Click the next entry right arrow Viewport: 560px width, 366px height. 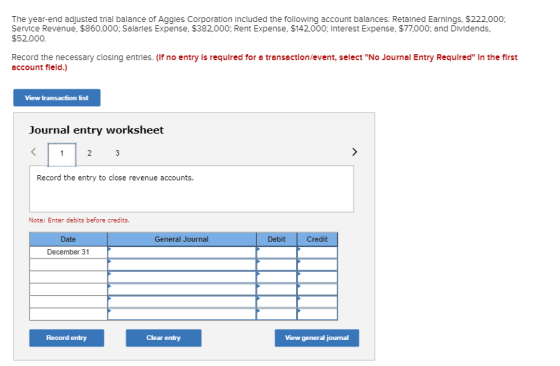pyautogui.click(x=354, y=152)
